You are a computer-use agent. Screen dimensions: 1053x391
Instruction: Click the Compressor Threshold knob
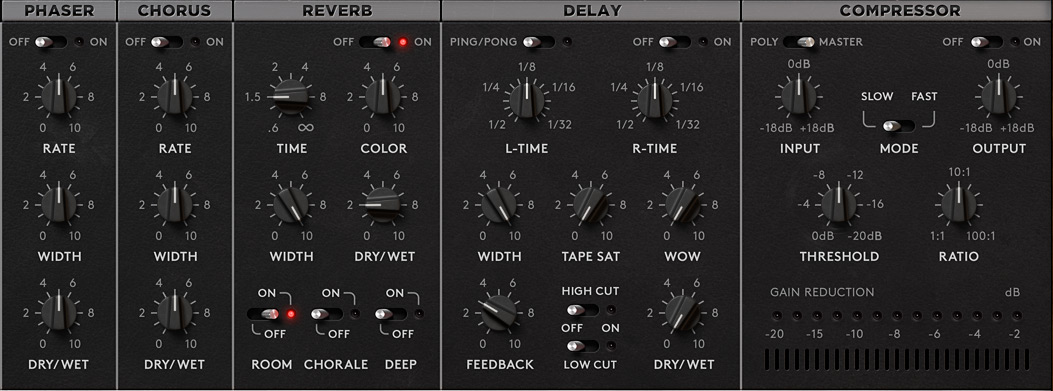pos(839,204)
